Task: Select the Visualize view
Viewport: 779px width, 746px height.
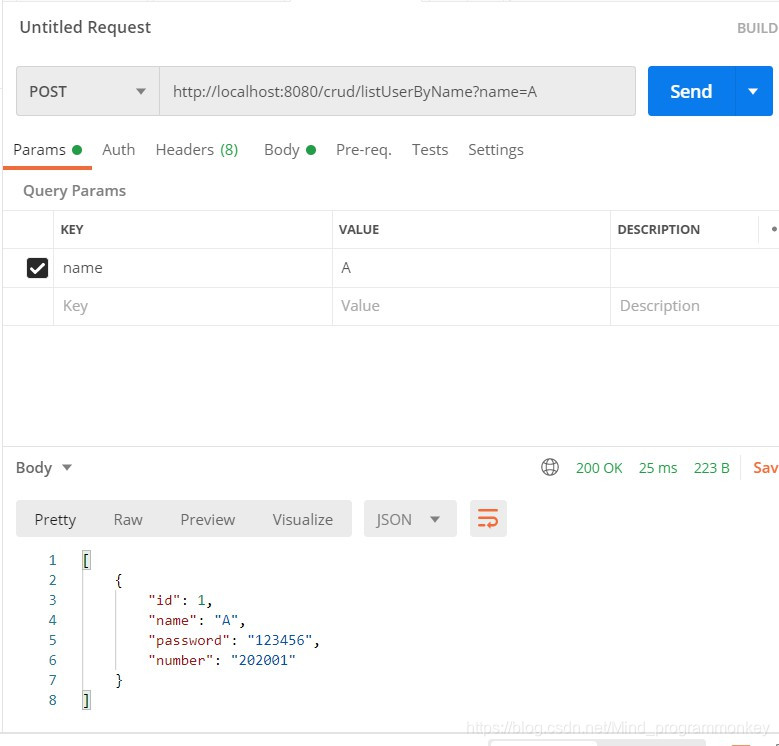Action: click(x=303, y=520)
